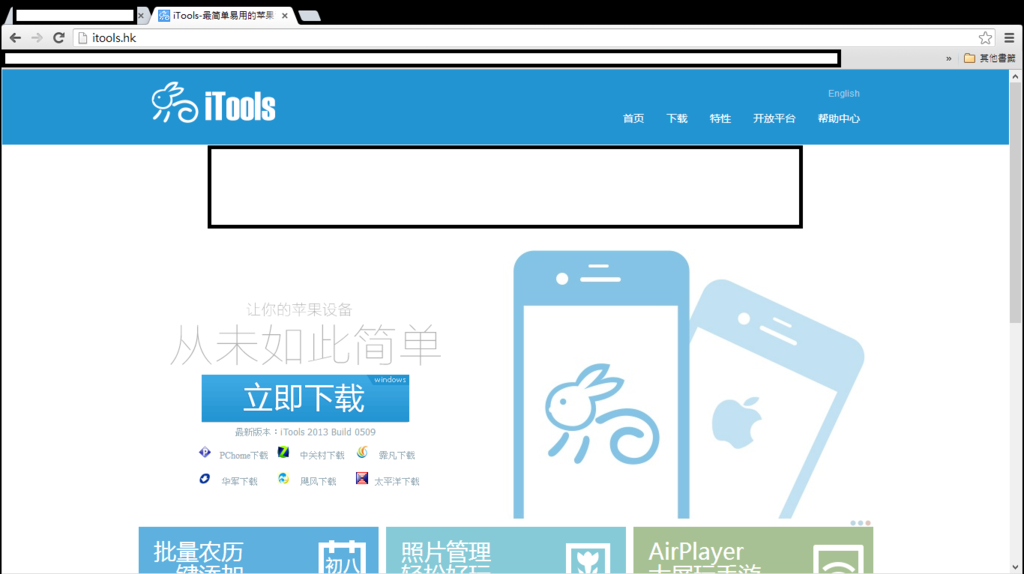Click the 立即下载 download button

[305, 398]
